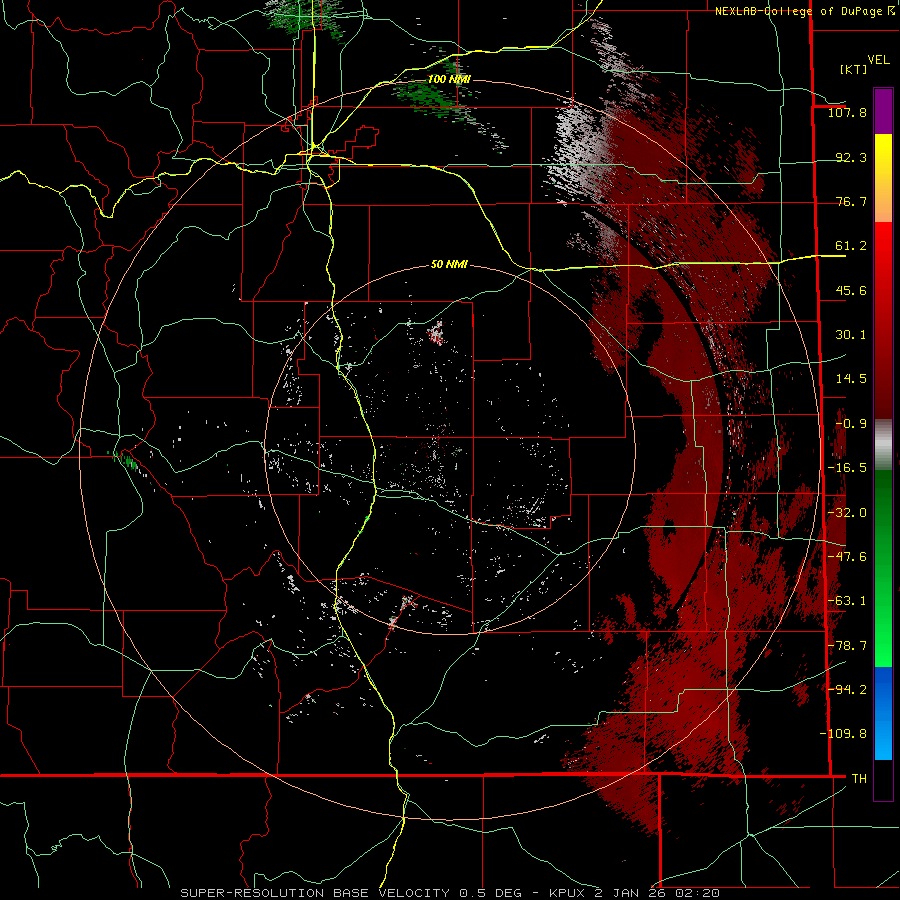Click the -78.7 velocity scale value

(847, 646)
